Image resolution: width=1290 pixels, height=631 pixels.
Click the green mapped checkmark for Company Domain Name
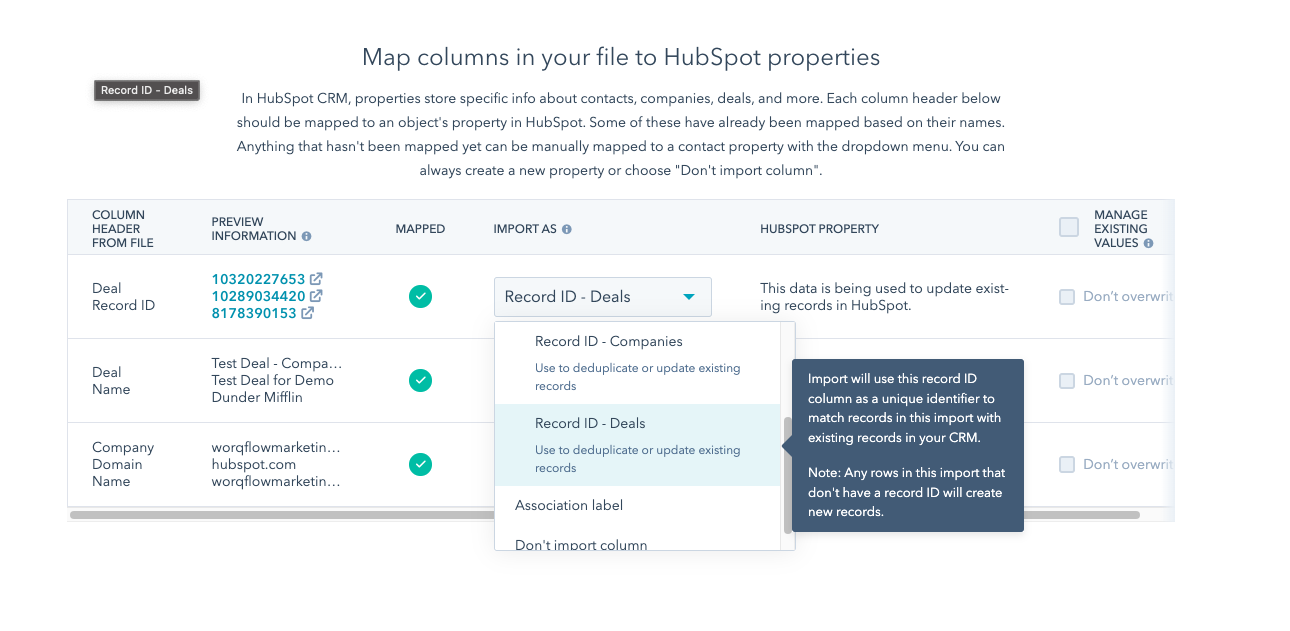[420, 464]
